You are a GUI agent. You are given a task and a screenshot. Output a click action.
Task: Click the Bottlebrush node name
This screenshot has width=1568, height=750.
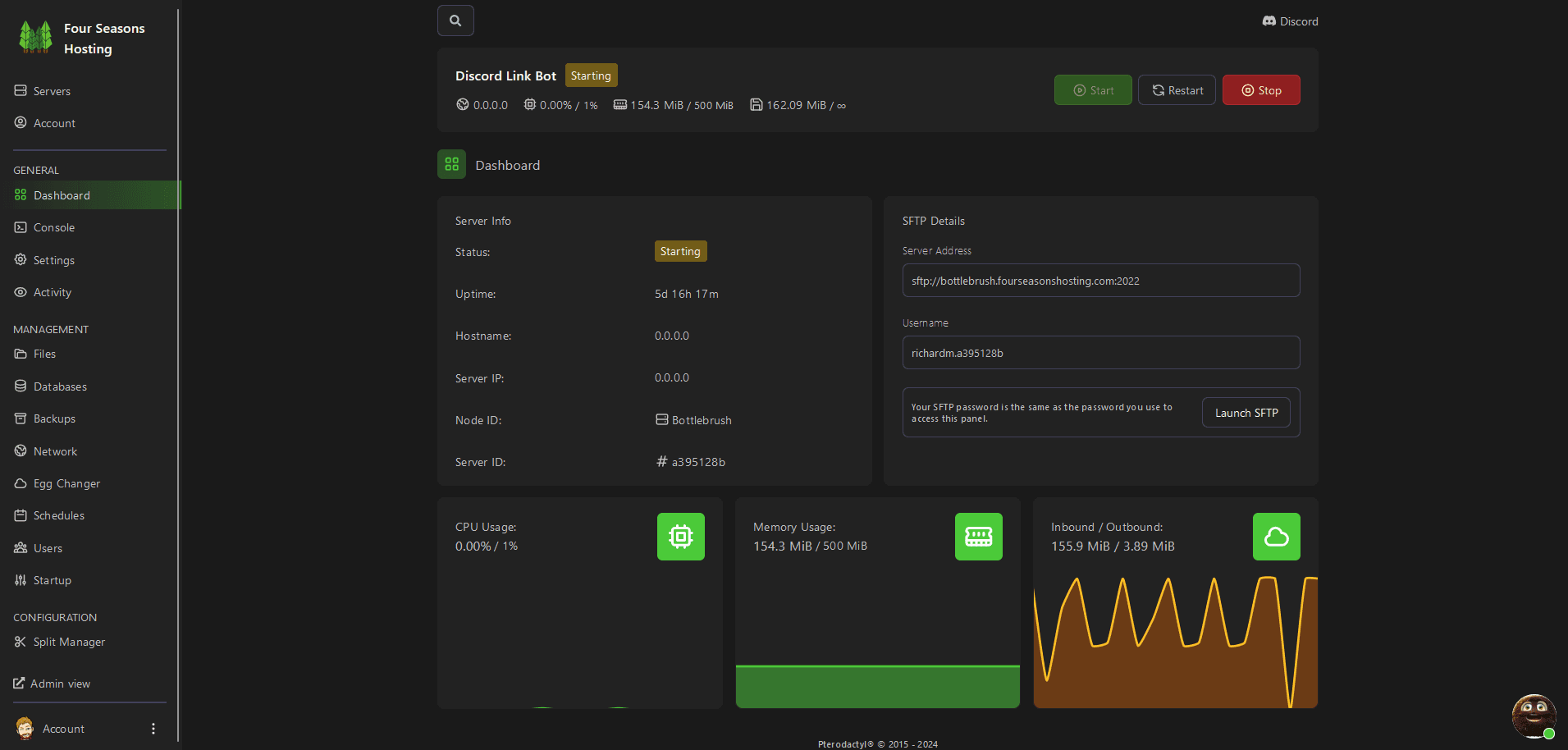tap(702, 420)
